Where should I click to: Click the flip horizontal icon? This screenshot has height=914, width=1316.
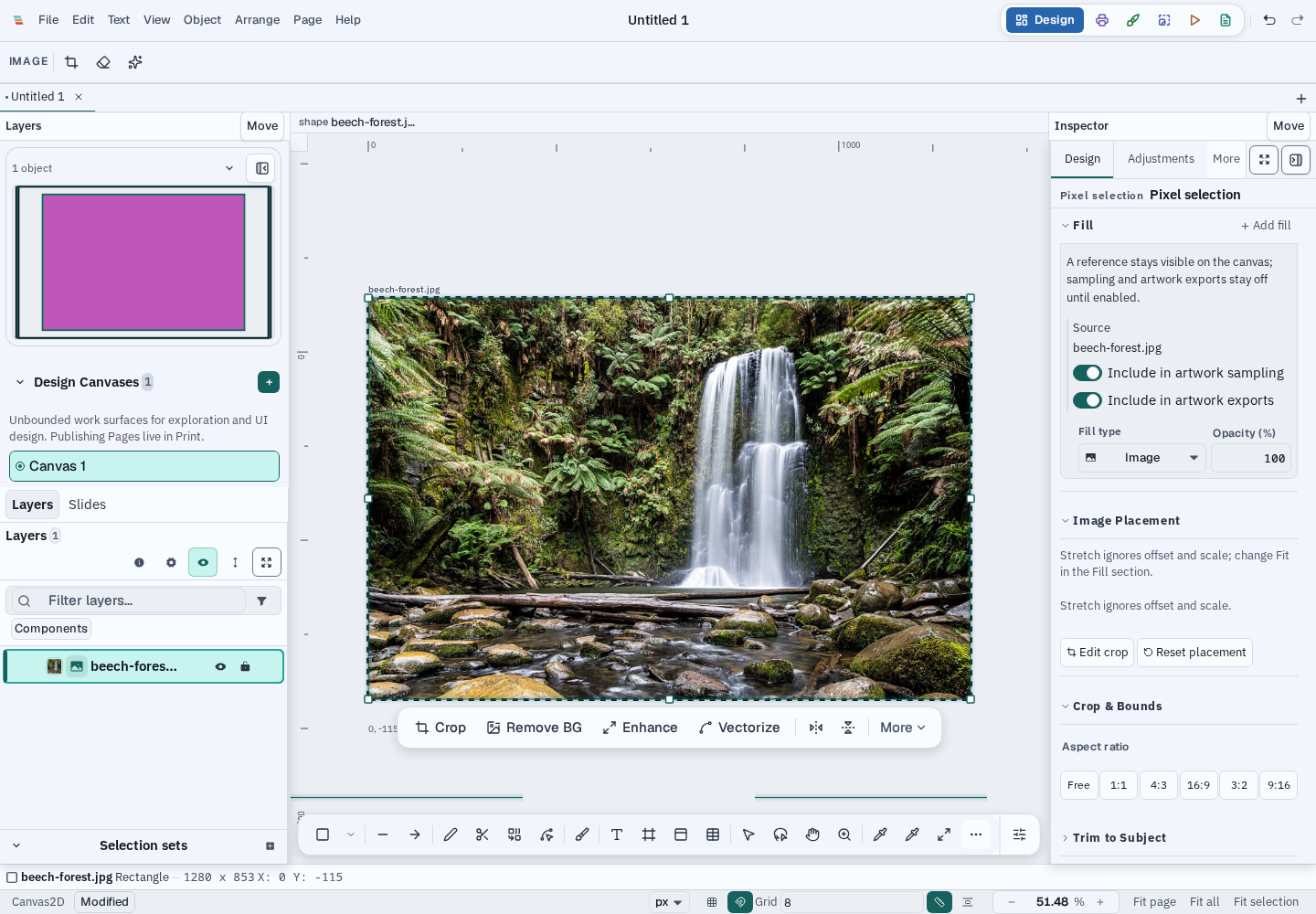click(816, 728)
